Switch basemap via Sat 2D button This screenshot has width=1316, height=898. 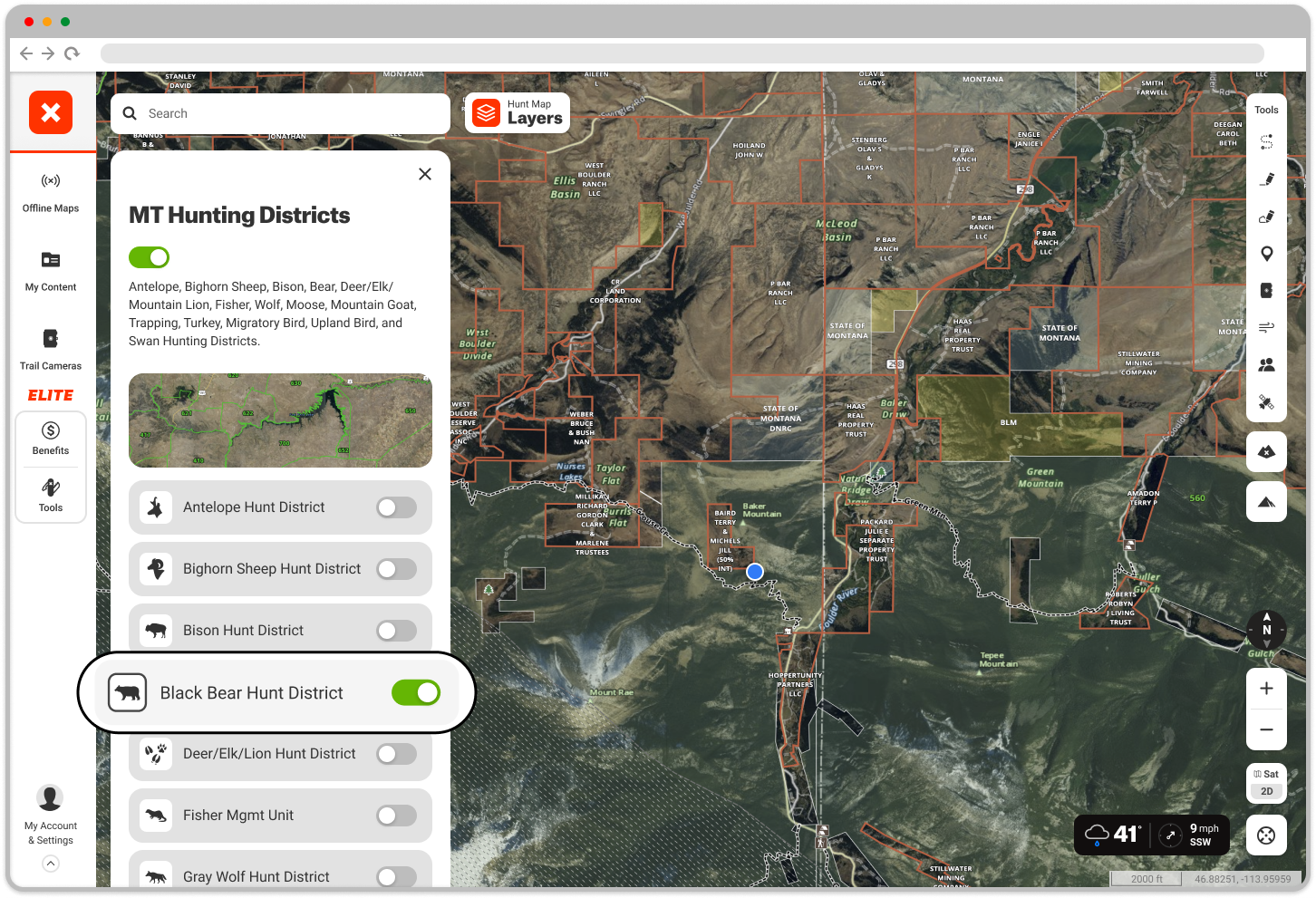pyautogui.click(x=1266, y=783)
